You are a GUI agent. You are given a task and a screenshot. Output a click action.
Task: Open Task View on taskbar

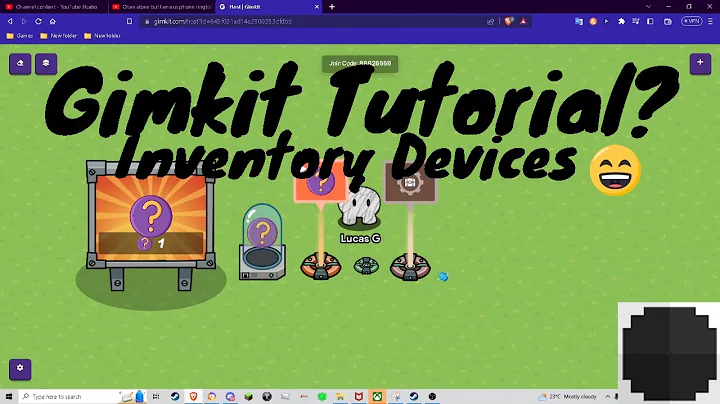tap(156, 396)
